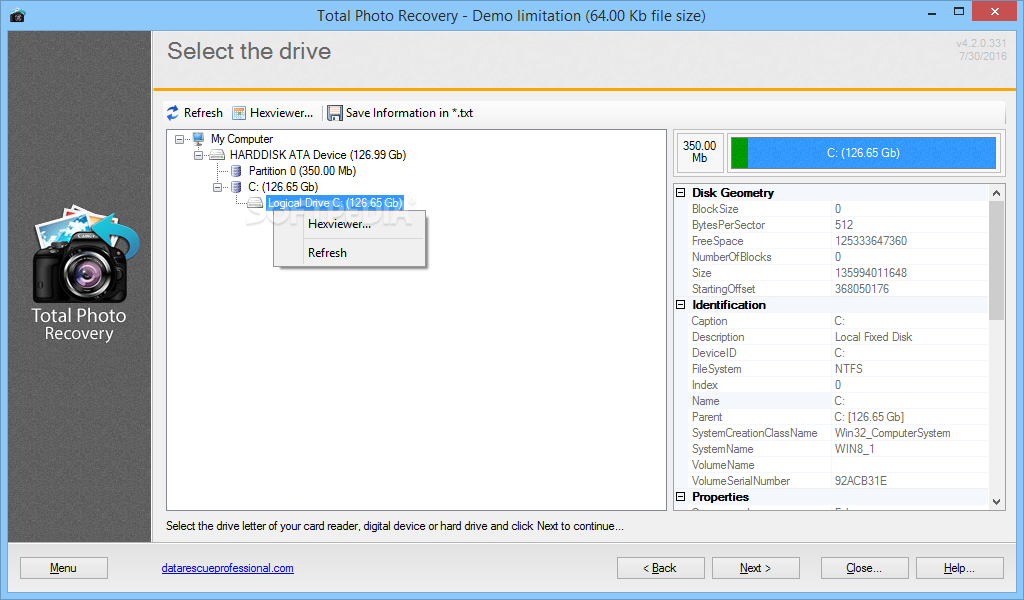Collapse the Properties section

tap(680, 497)
